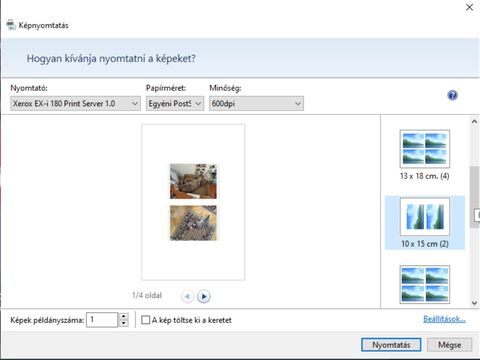
Task: Go to the previous preview page
Action: [x=187, y=296]
